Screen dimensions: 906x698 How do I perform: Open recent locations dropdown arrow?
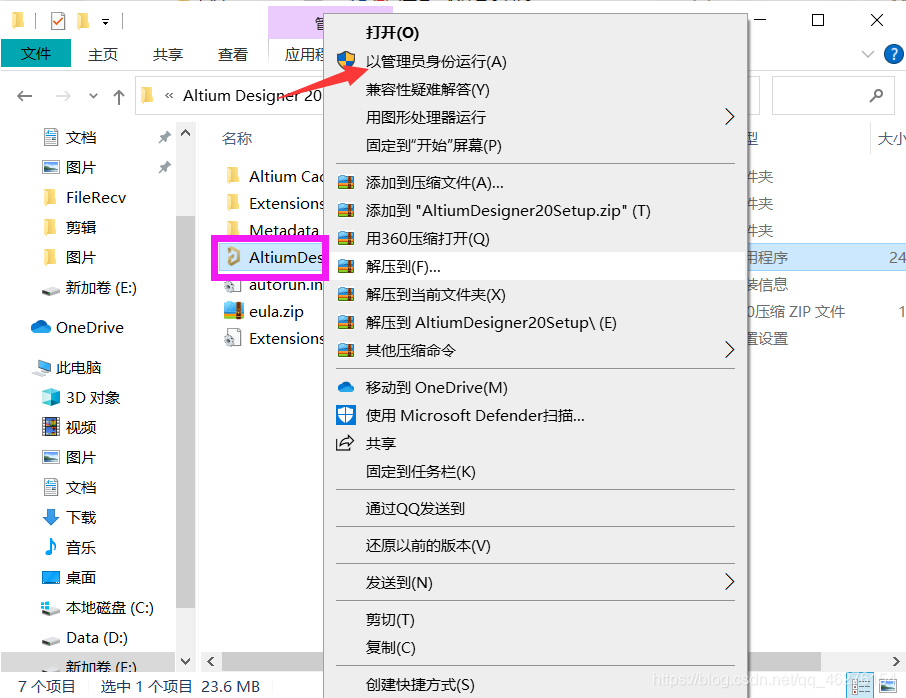93,96
